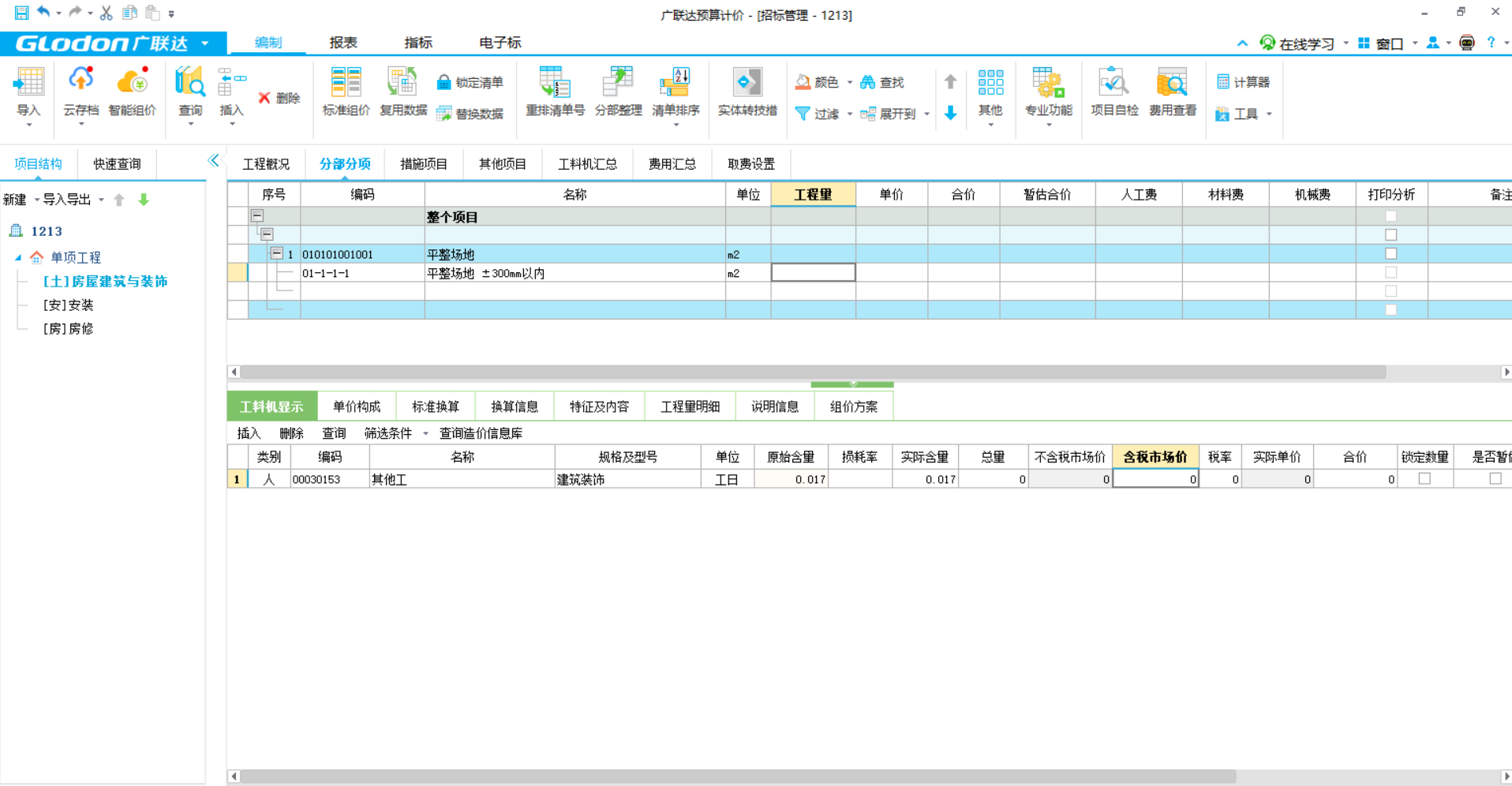Tick 打印分析 checkbox for 01-1-1-1 row

point(1390,272)
